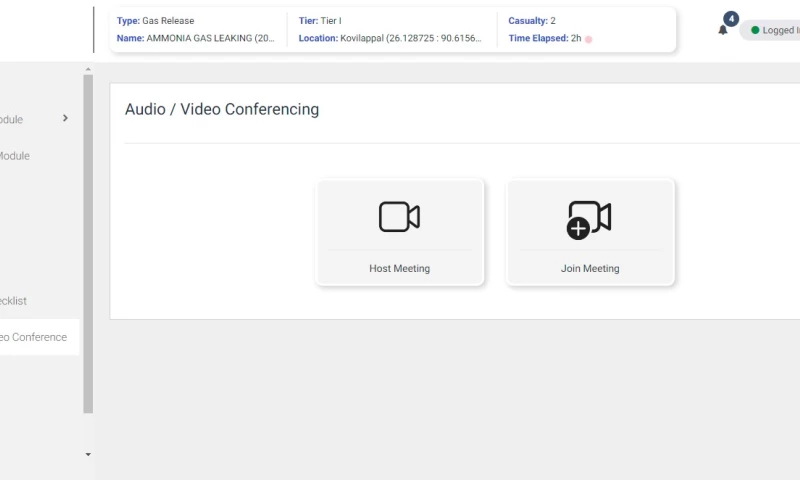Screen dimensions: 800x480
Task: Click the AMMONIA GAS LEAKING incident name
Action: click(x=210, y=38)
